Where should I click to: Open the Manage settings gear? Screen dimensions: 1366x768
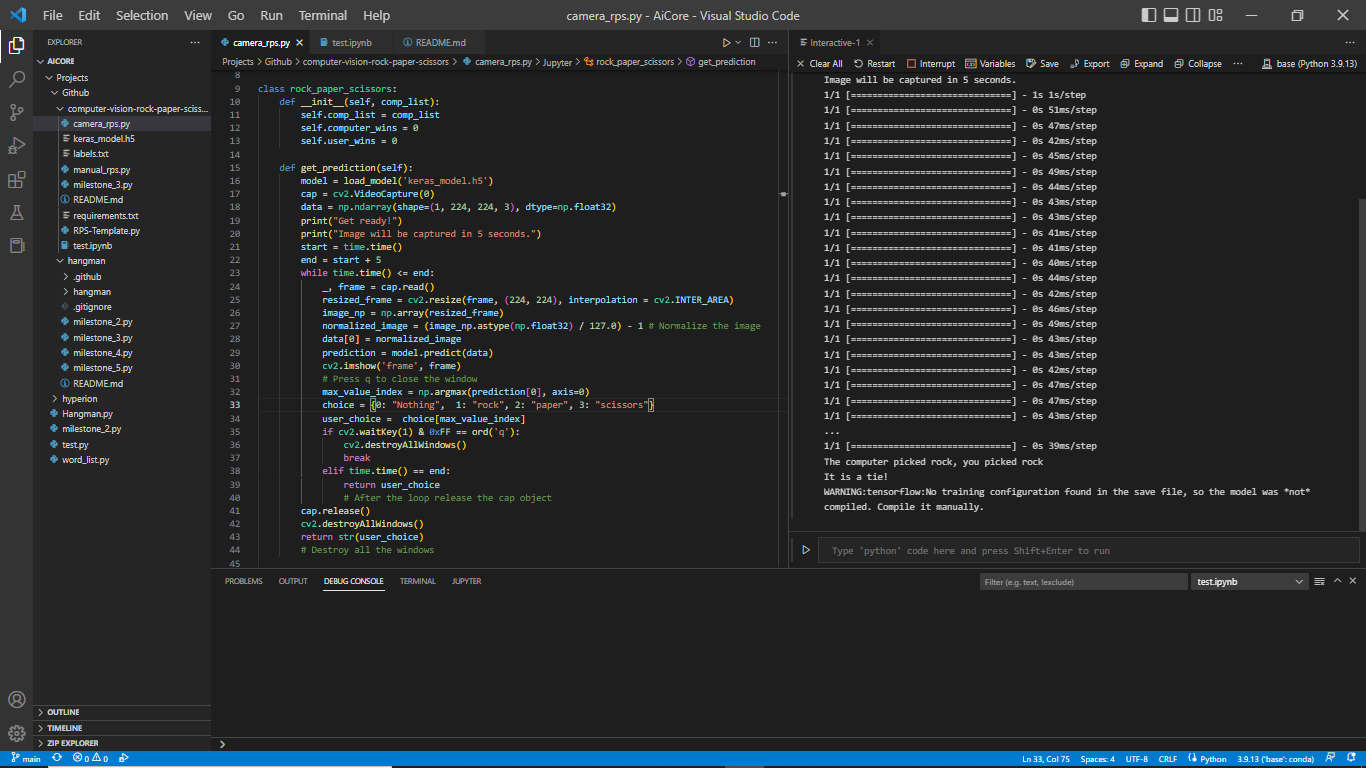coord(16,733)
